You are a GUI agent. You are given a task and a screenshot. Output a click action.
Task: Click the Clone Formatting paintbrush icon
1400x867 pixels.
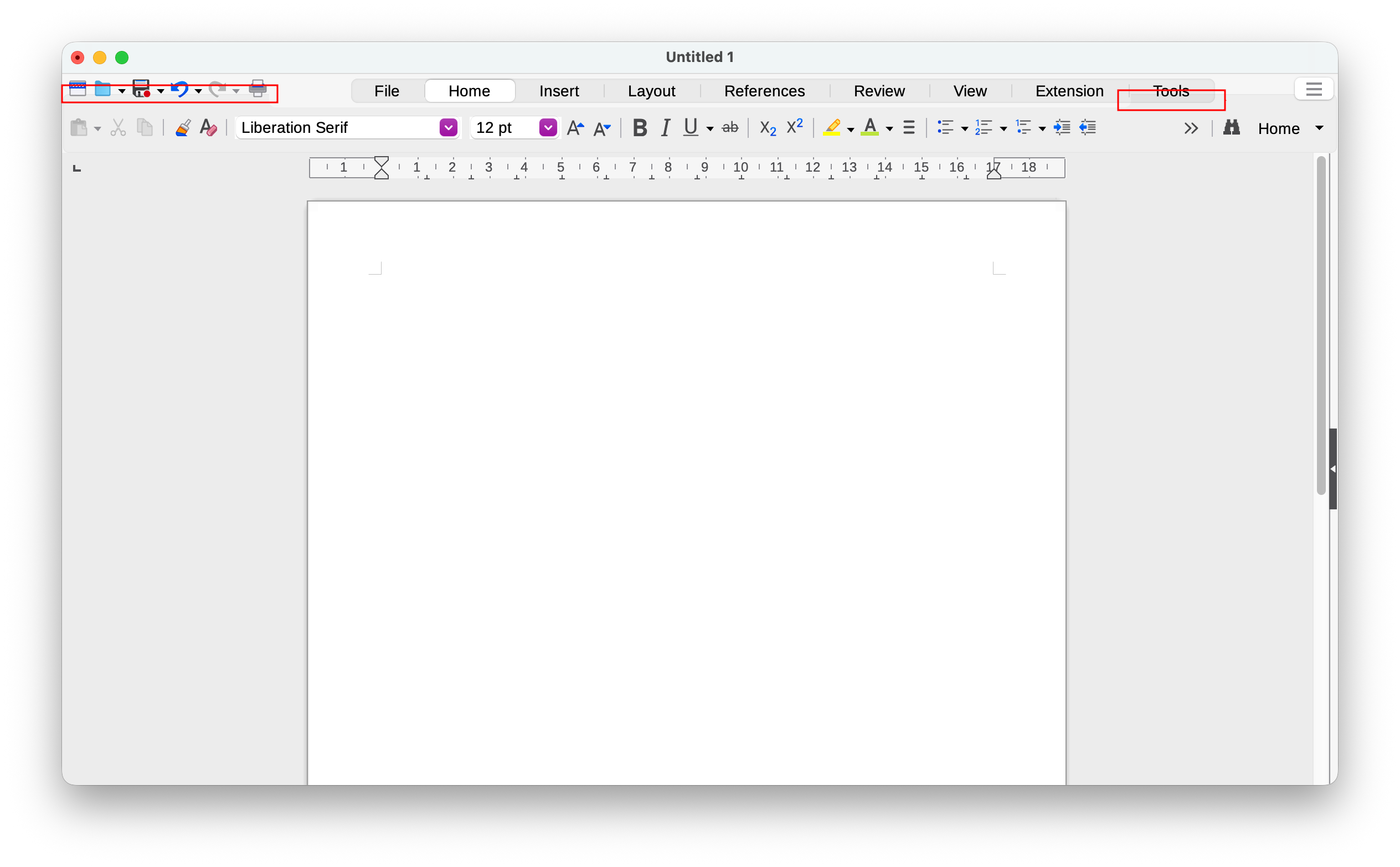click(183, 127)
